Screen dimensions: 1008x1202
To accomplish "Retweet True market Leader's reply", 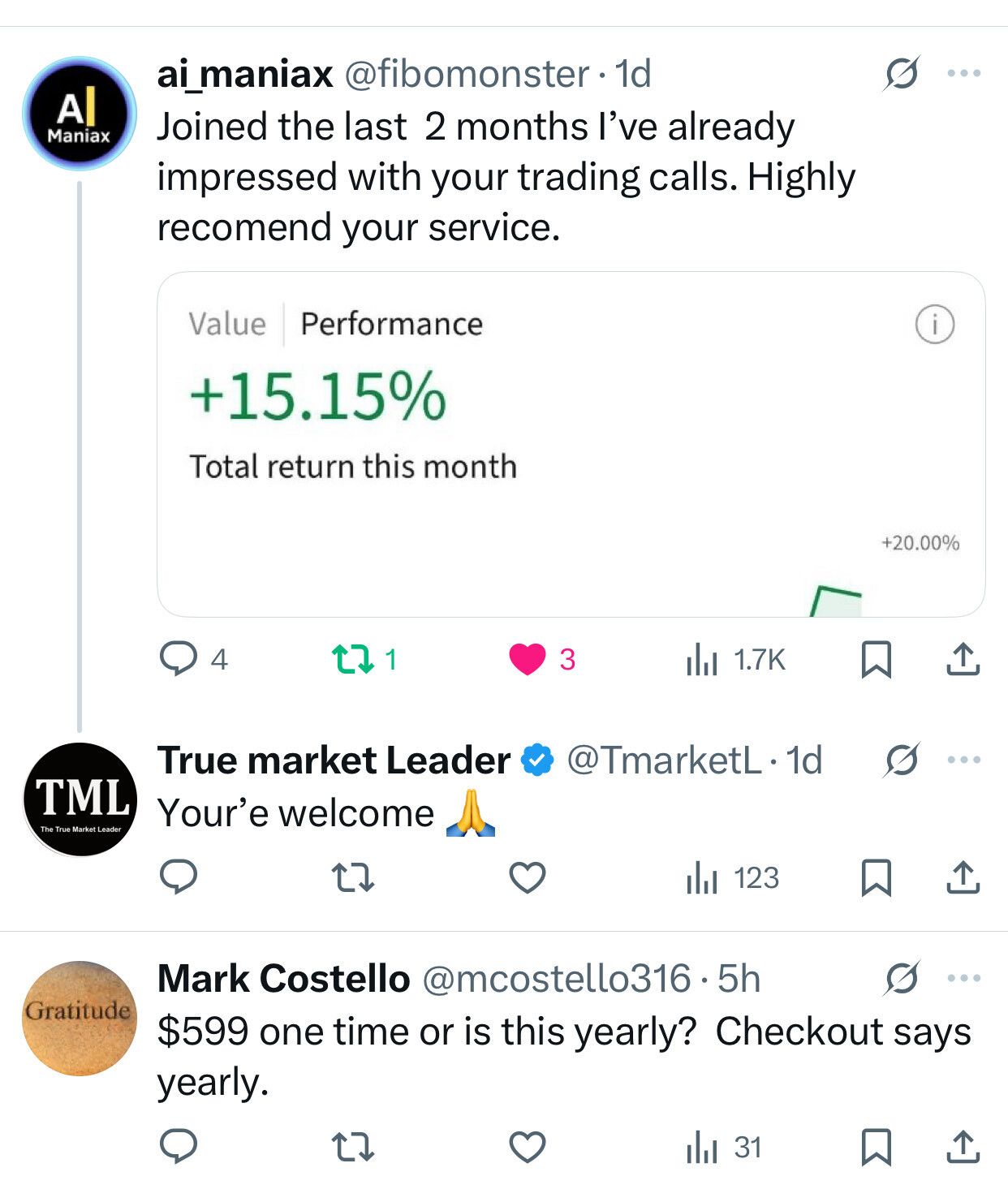I will [354, 877].
